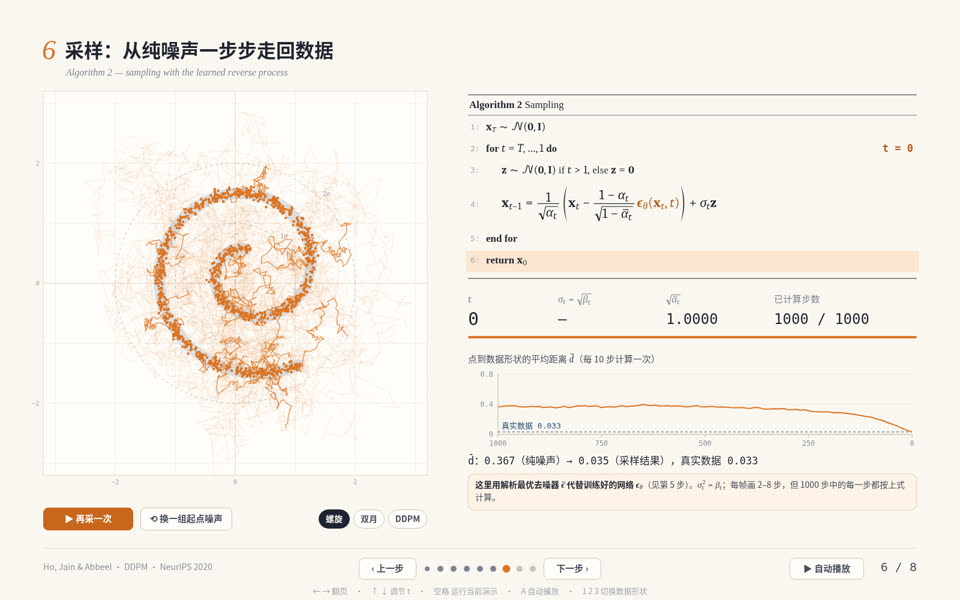Click algorithm line 3 sampling z
The height and width of the screenshot is (600, 960).
(x=692, y=170)
